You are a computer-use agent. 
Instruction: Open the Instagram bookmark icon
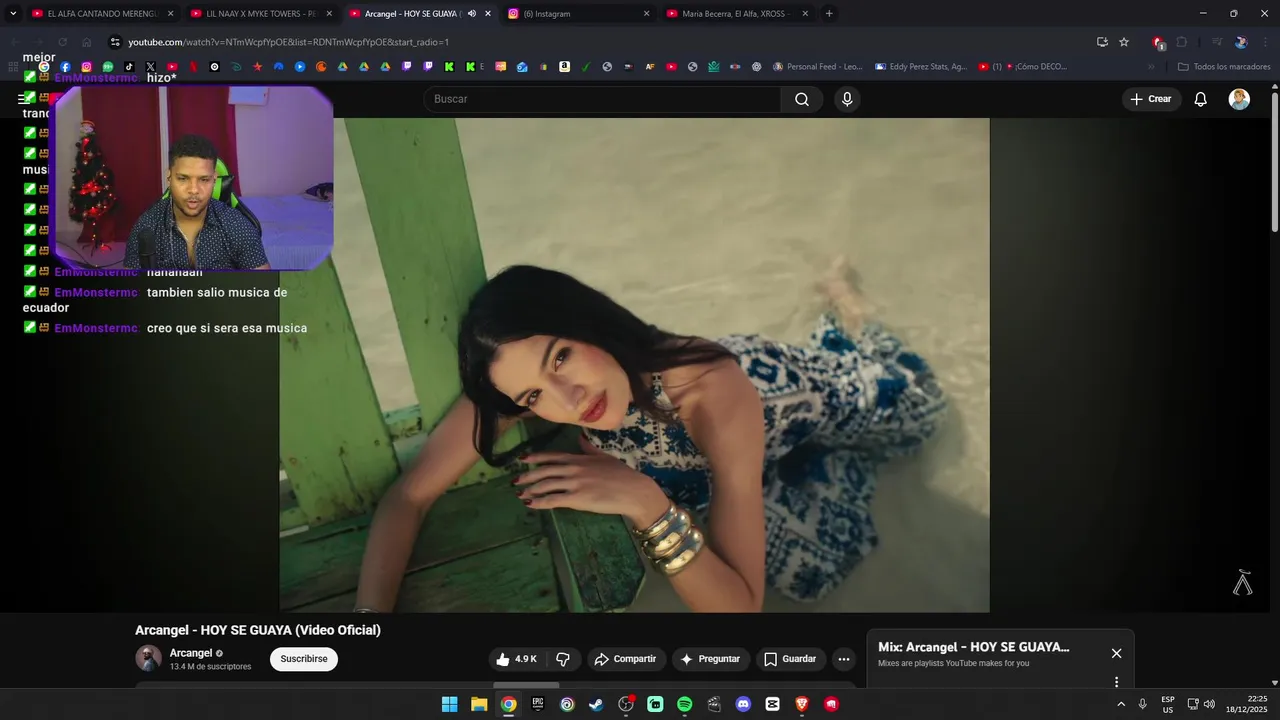point(87,67)
